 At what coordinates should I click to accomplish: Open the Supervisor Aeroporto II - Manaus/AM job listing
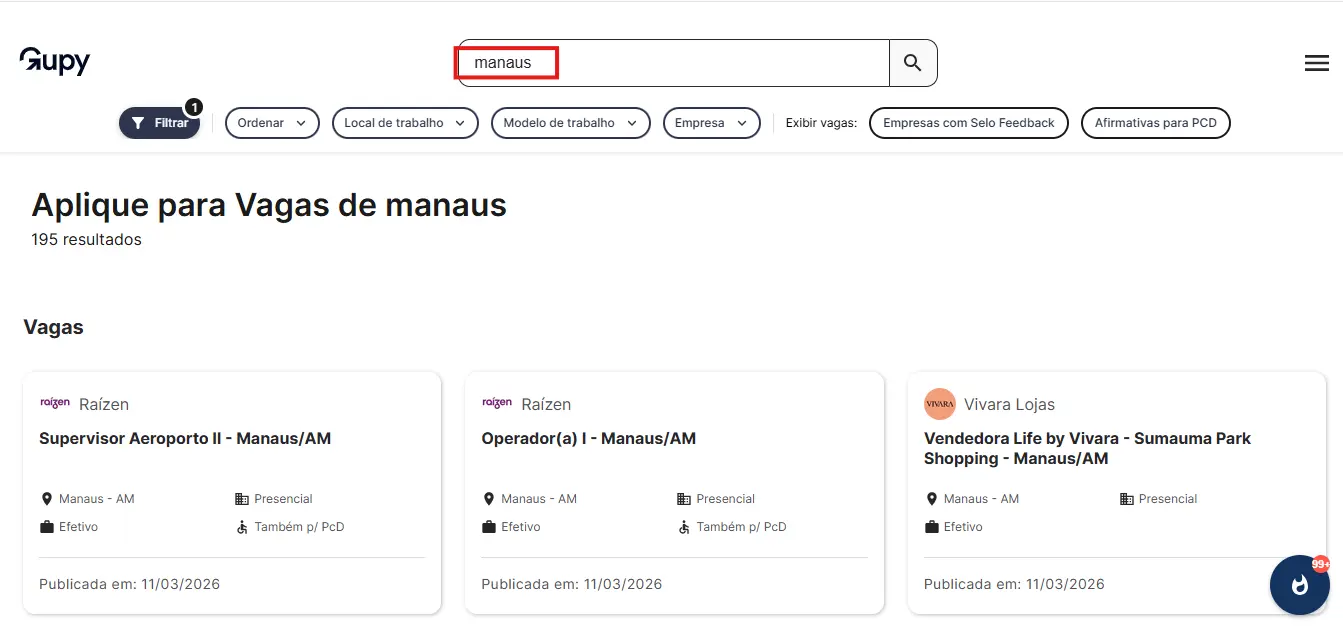[185, 438]
